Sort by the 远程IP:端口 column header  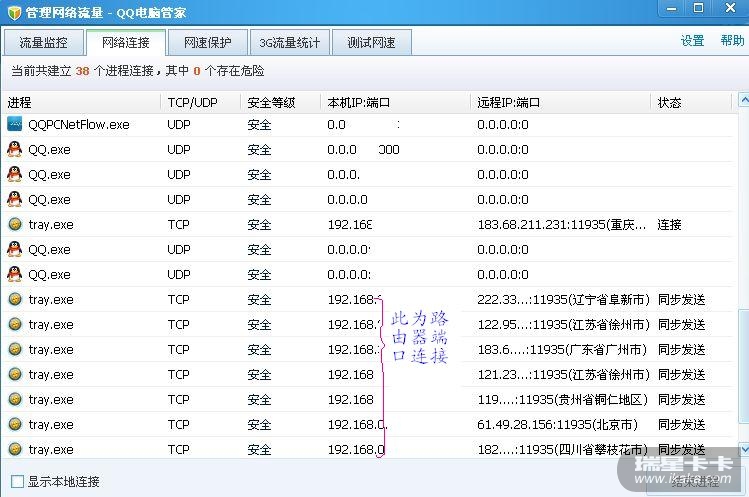(561, 102)
